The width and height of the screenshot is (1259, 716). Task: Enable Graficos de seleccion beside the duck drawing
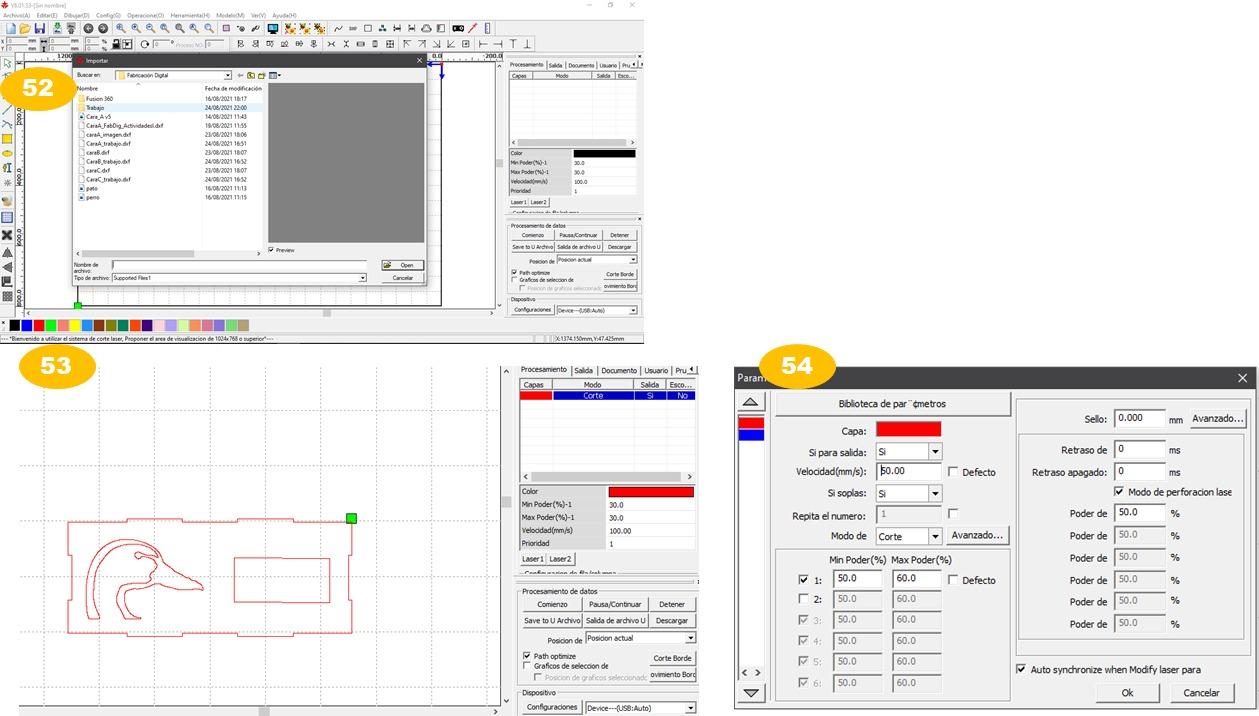point(527,666)
